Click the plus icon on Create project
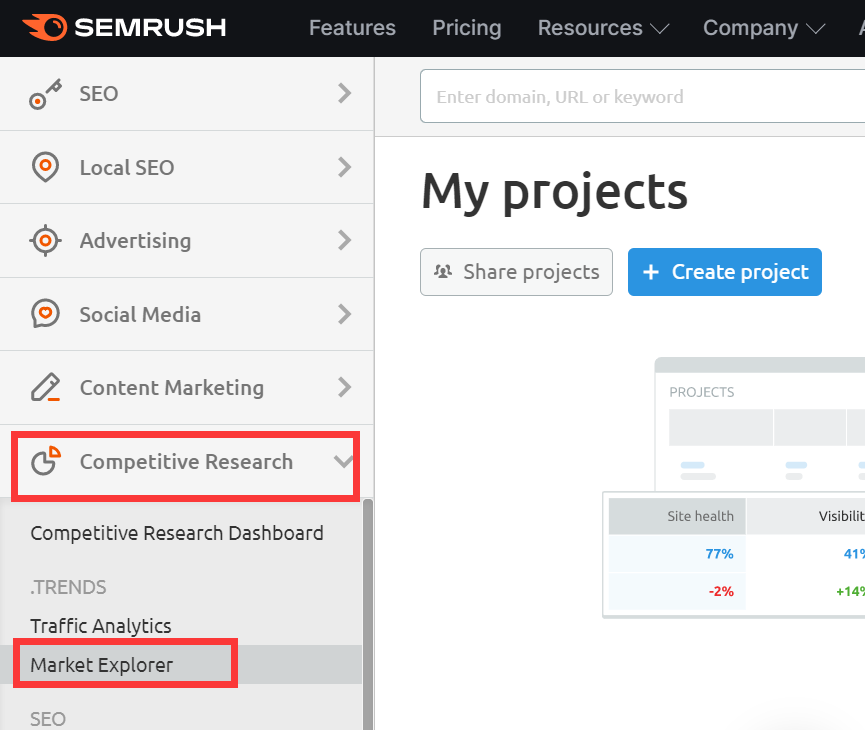 point(651,272)
